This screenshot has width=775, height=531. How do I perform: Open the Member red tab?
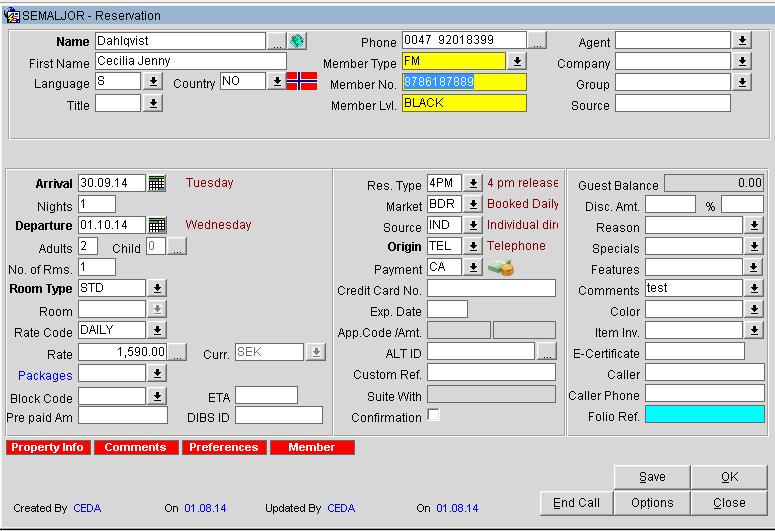[312, 447]
